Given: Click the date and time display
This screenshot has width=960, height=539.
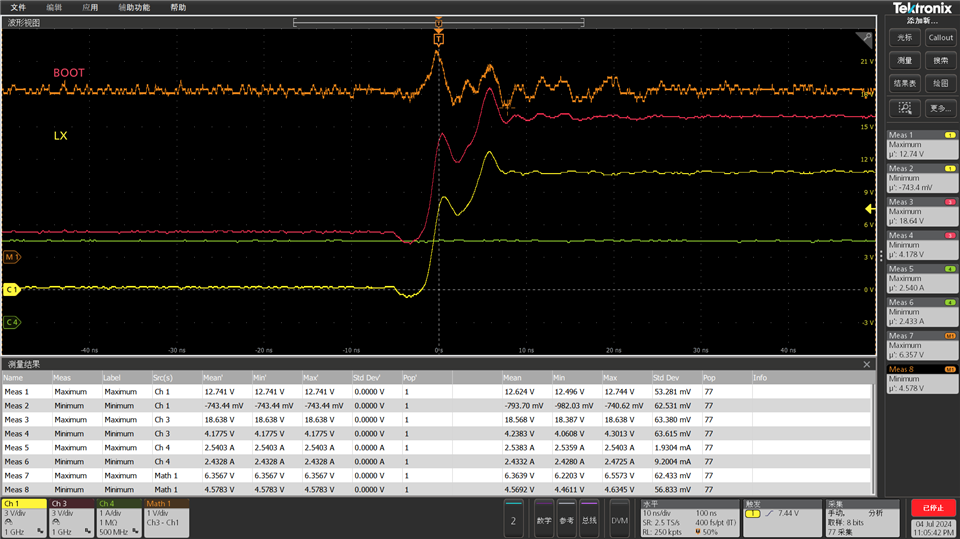Looking at the screenshot, I should tap(933, 529).
